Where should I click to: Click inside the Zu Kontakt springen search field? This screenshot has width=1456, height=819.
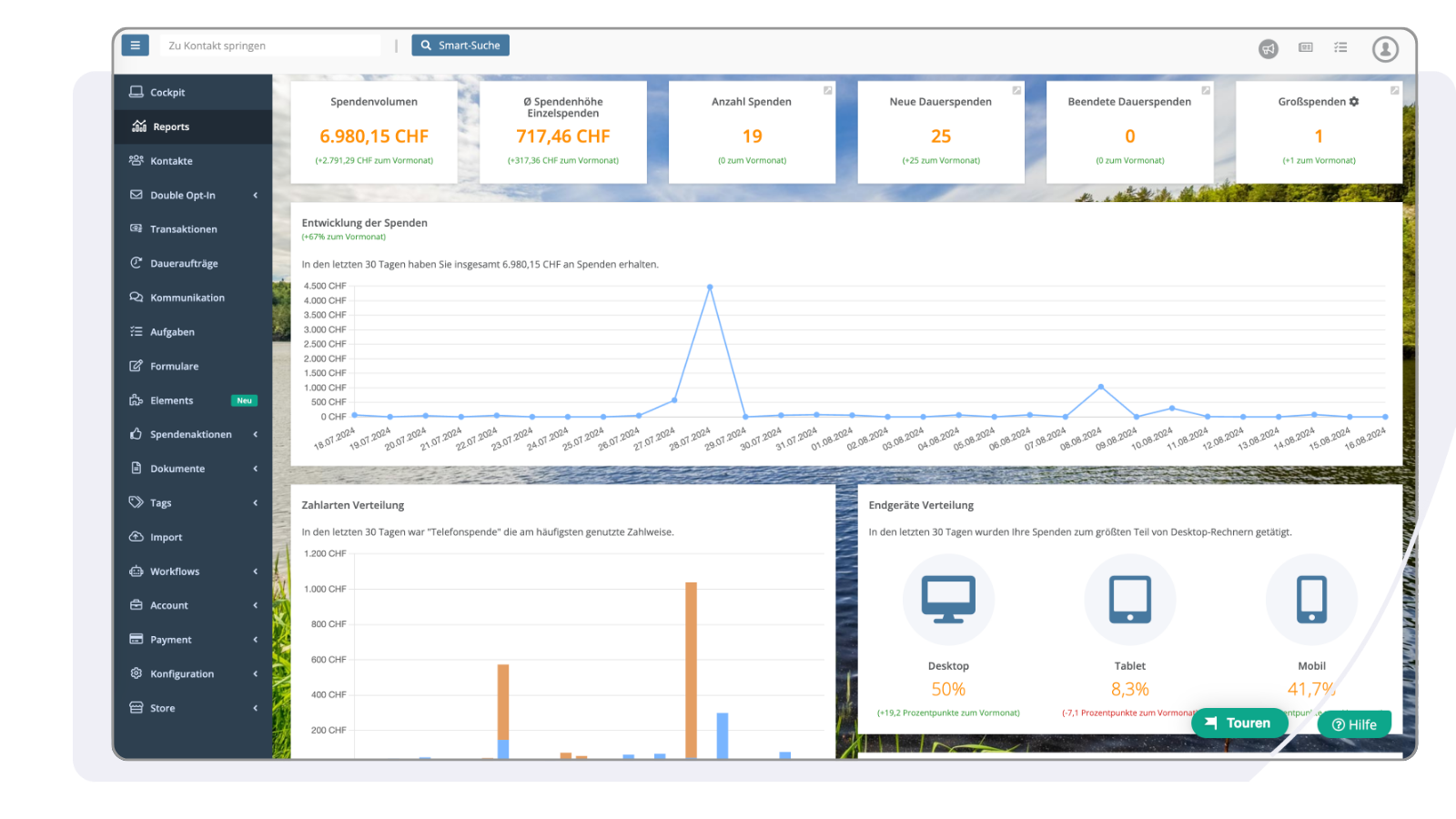[269, 45]
